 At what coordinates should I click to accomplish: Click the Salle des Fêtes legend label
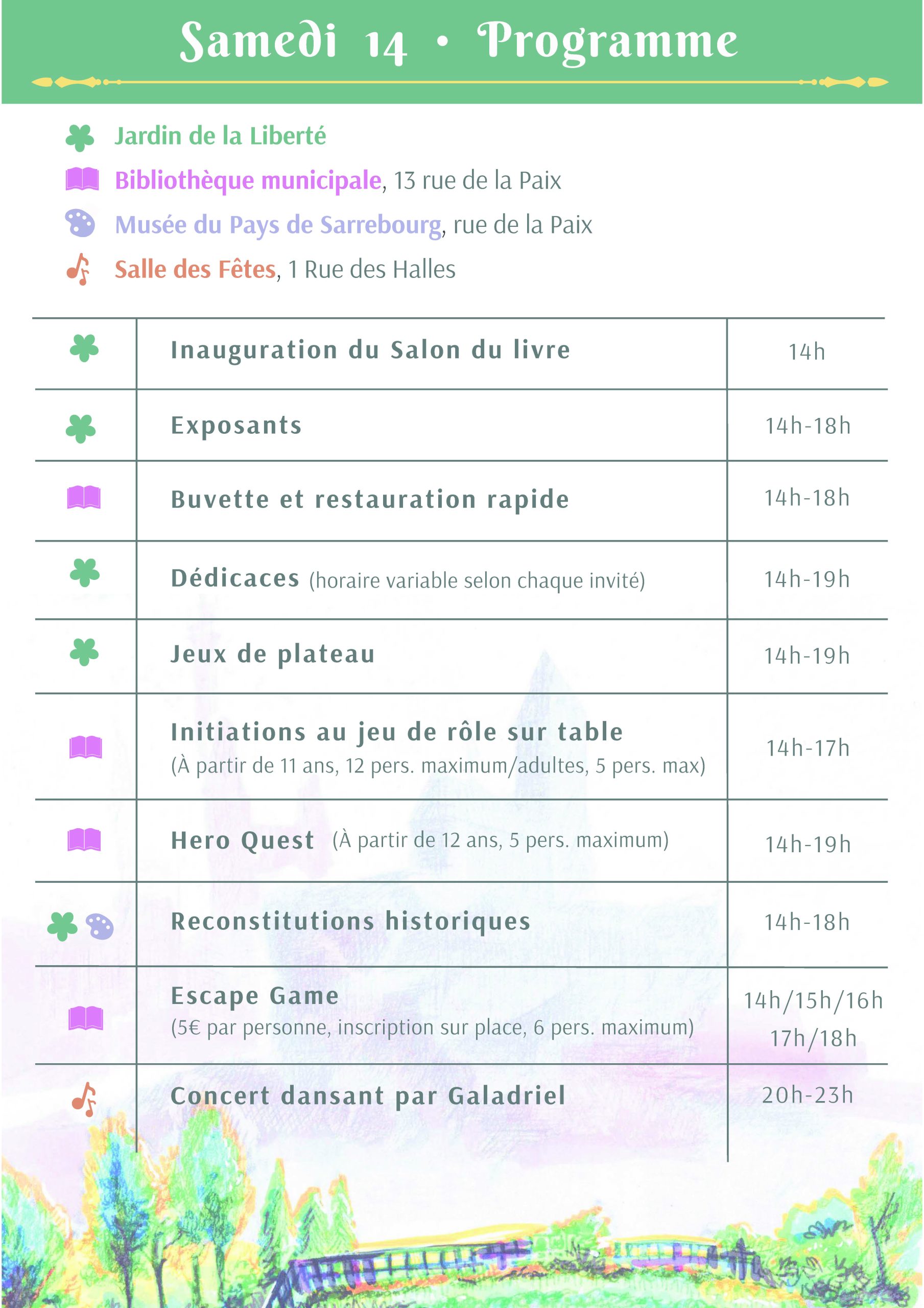(x=195, y=269)
